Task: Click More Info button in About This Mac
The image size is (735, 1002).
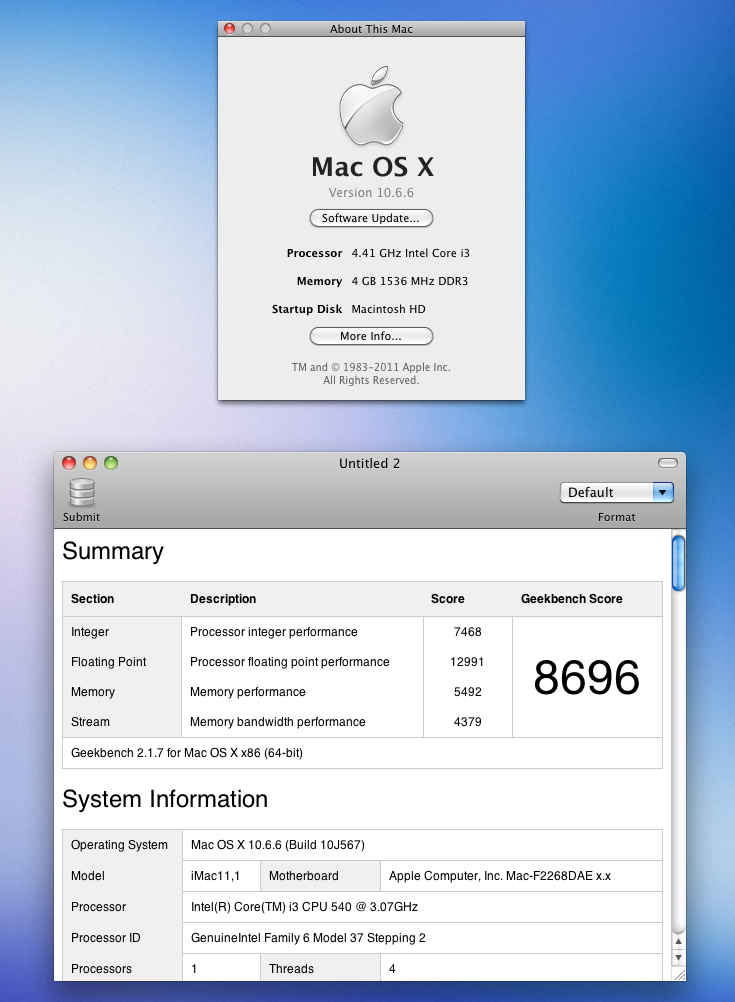Action: [x=371, y=336]
